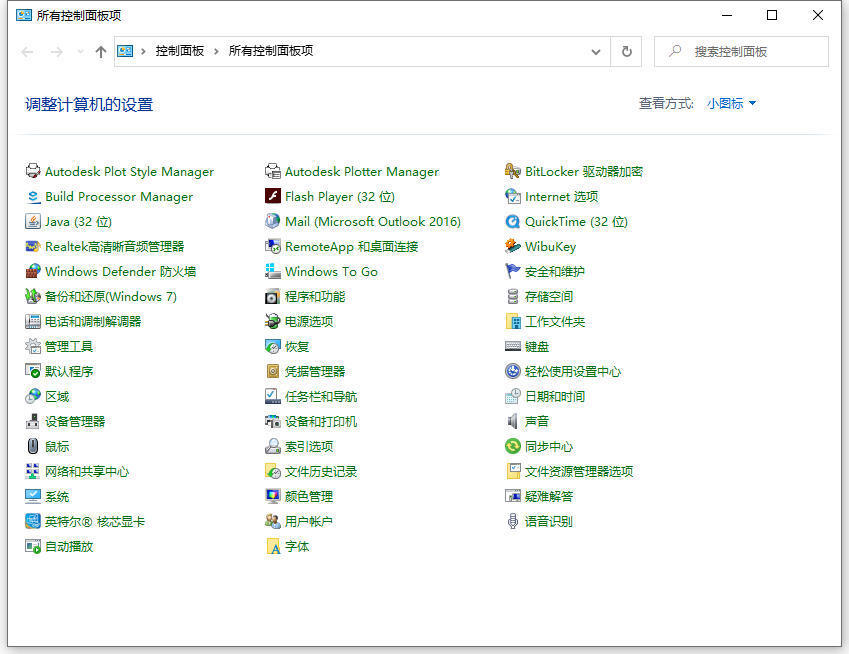The height and width of the screenshot is (654, 849).
Task: Open the 电话和调制解调器 icon
Action: [x=33, y=322]
